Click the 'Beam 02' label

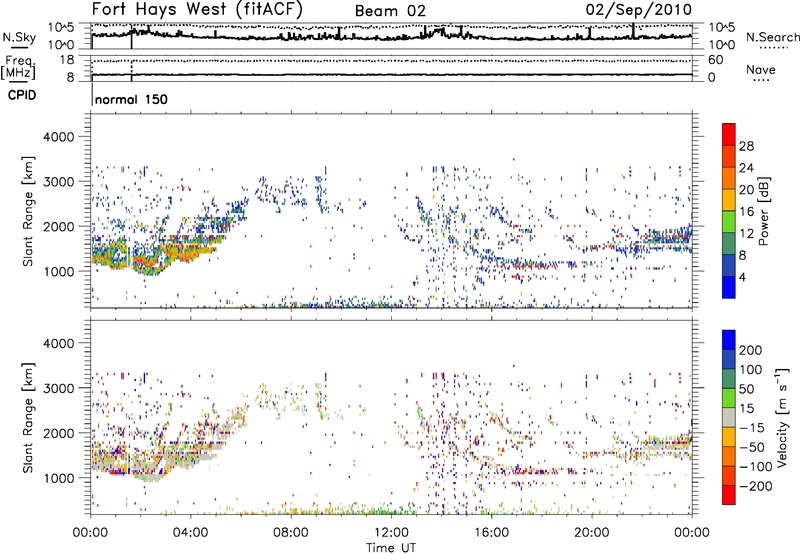tap(390, 11)
